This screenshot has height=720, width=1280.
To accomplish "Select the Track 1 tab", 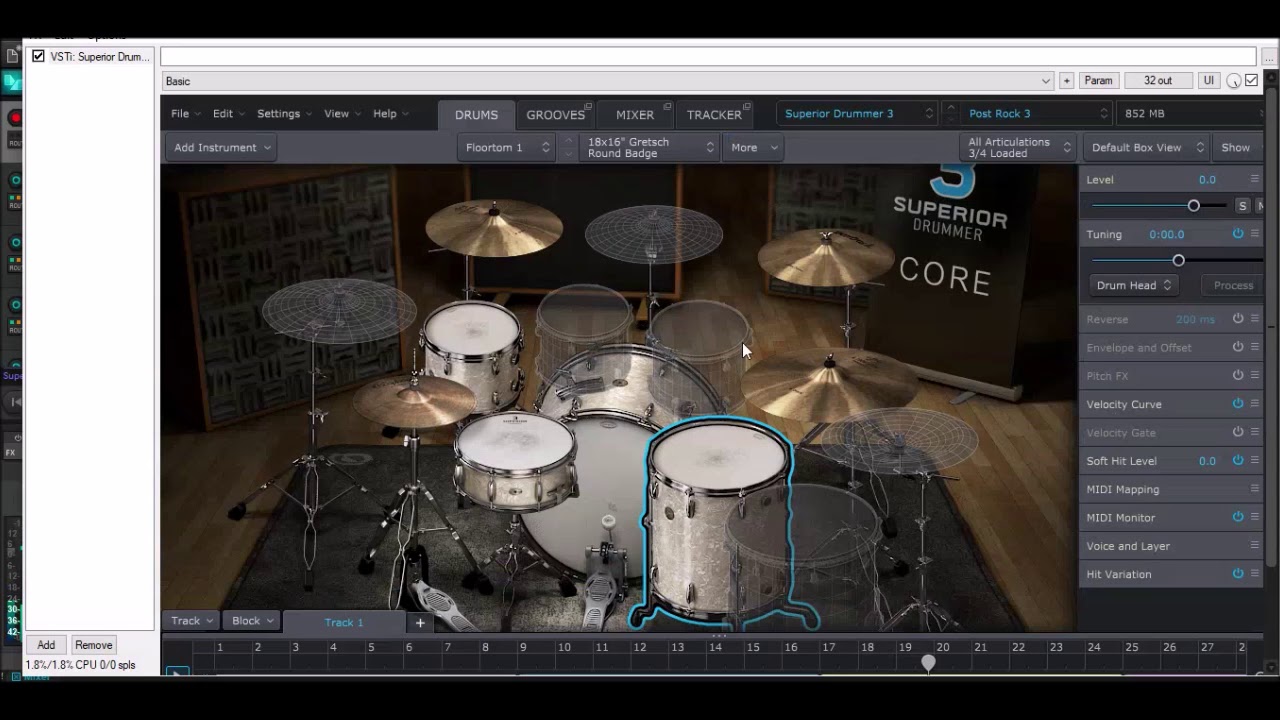I will coord(344,622).
